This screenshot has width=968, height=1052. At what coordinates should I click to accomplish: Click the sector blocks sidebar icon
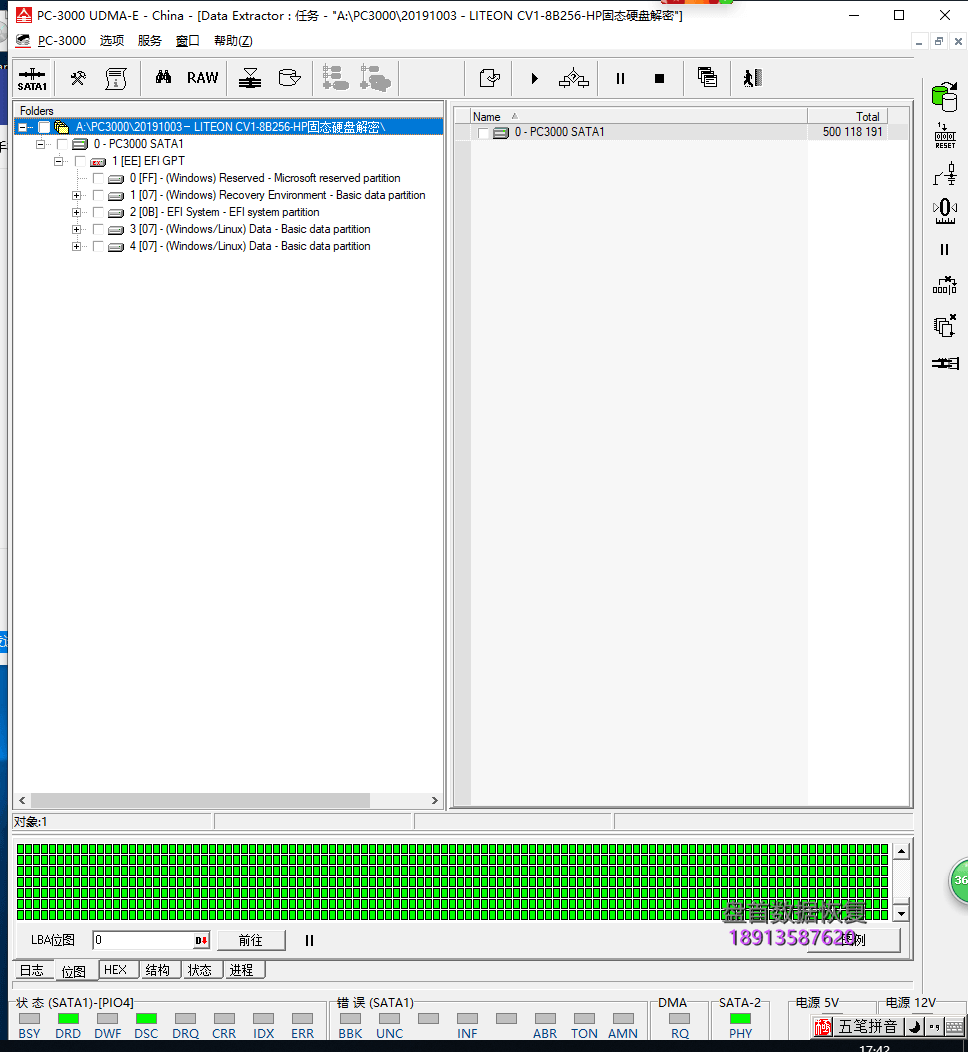pos(945,286)
